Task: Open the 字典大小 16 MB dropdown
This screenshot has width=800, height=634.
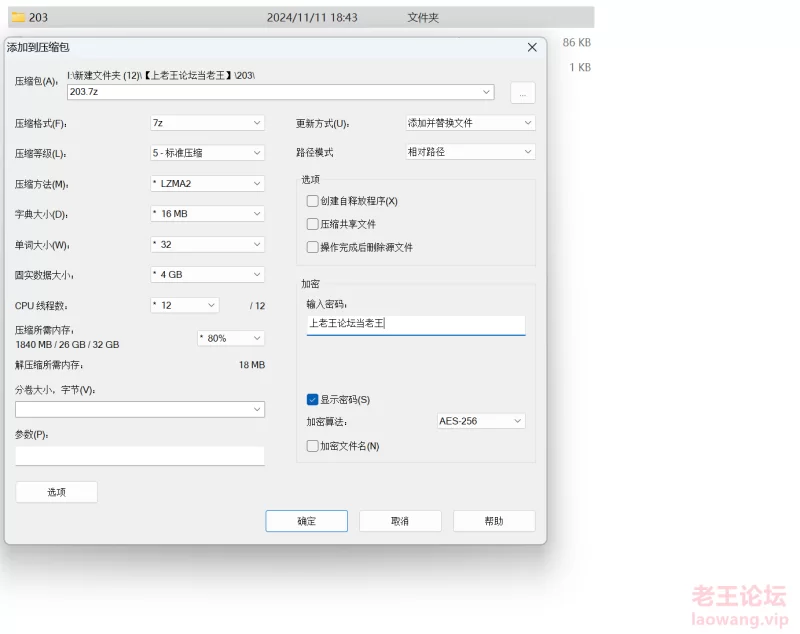Action: 208,214
